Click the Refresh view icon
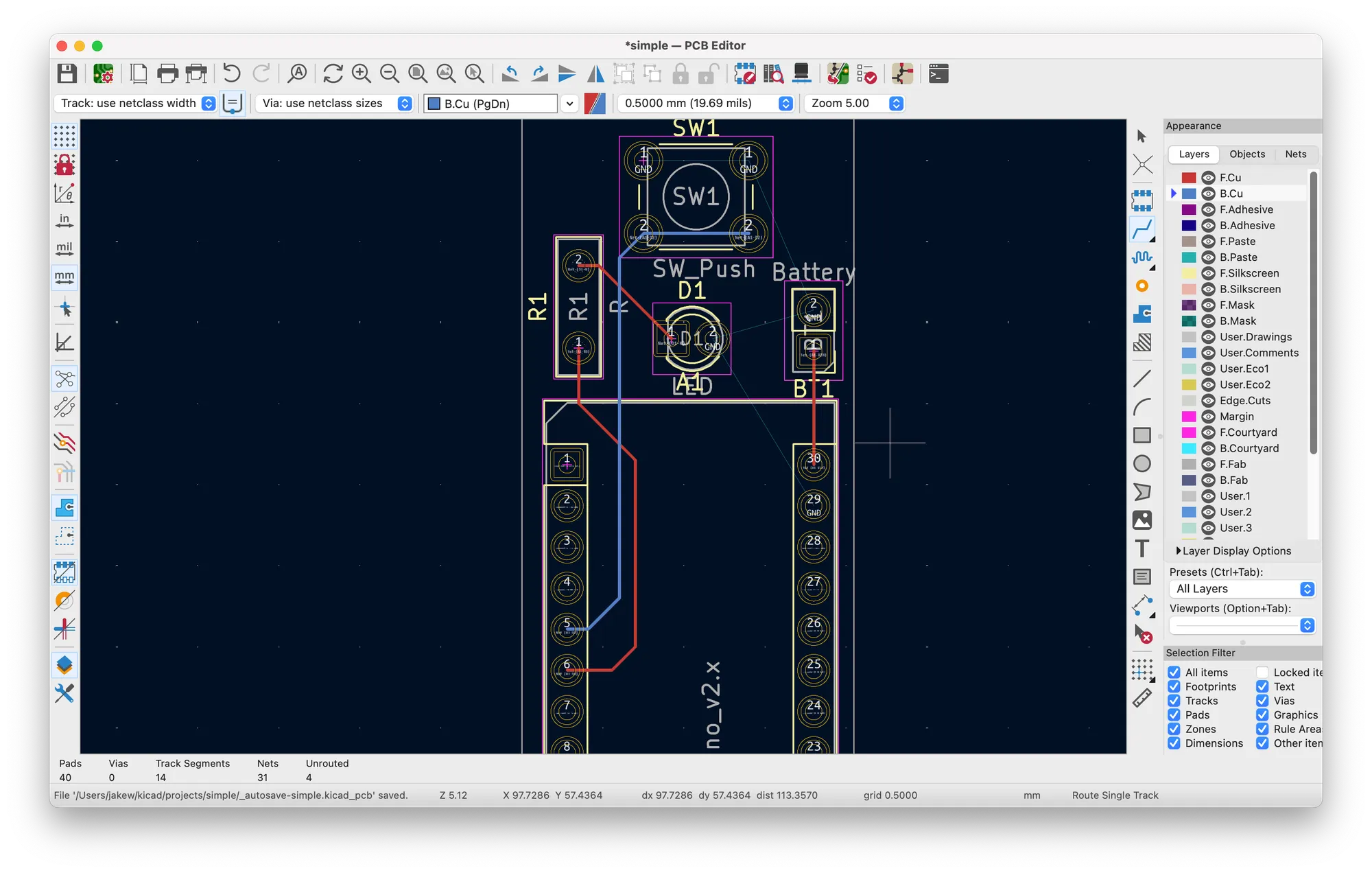1372x873 pixels. point(333,73)
